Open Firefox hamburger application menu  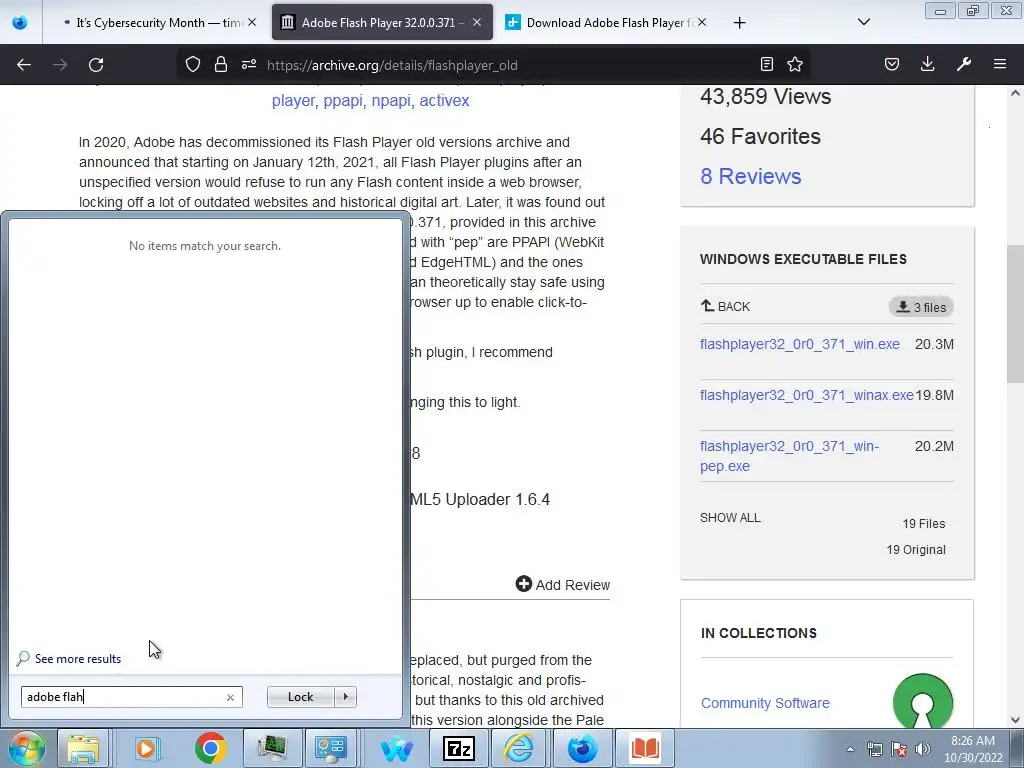(x=1000, y=64)
